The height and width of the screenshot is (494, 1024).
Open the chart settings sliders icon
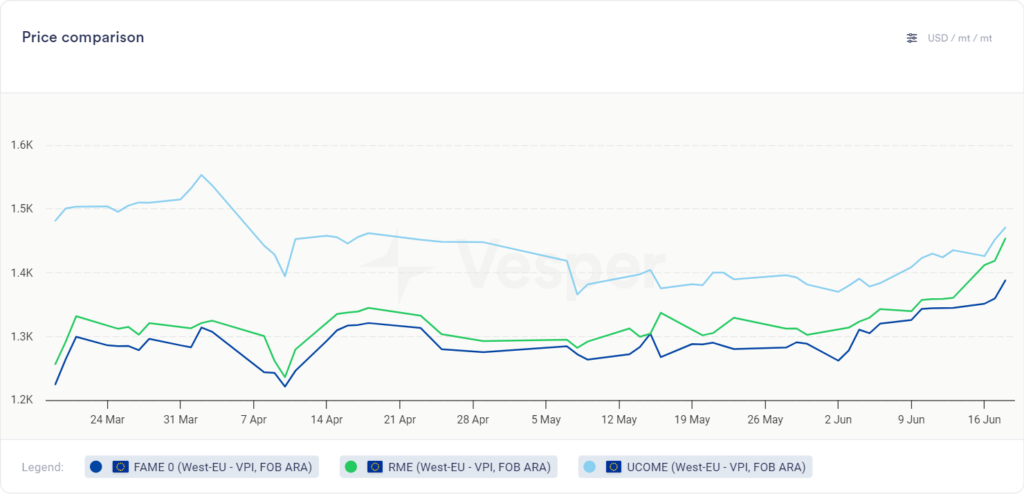911,38
